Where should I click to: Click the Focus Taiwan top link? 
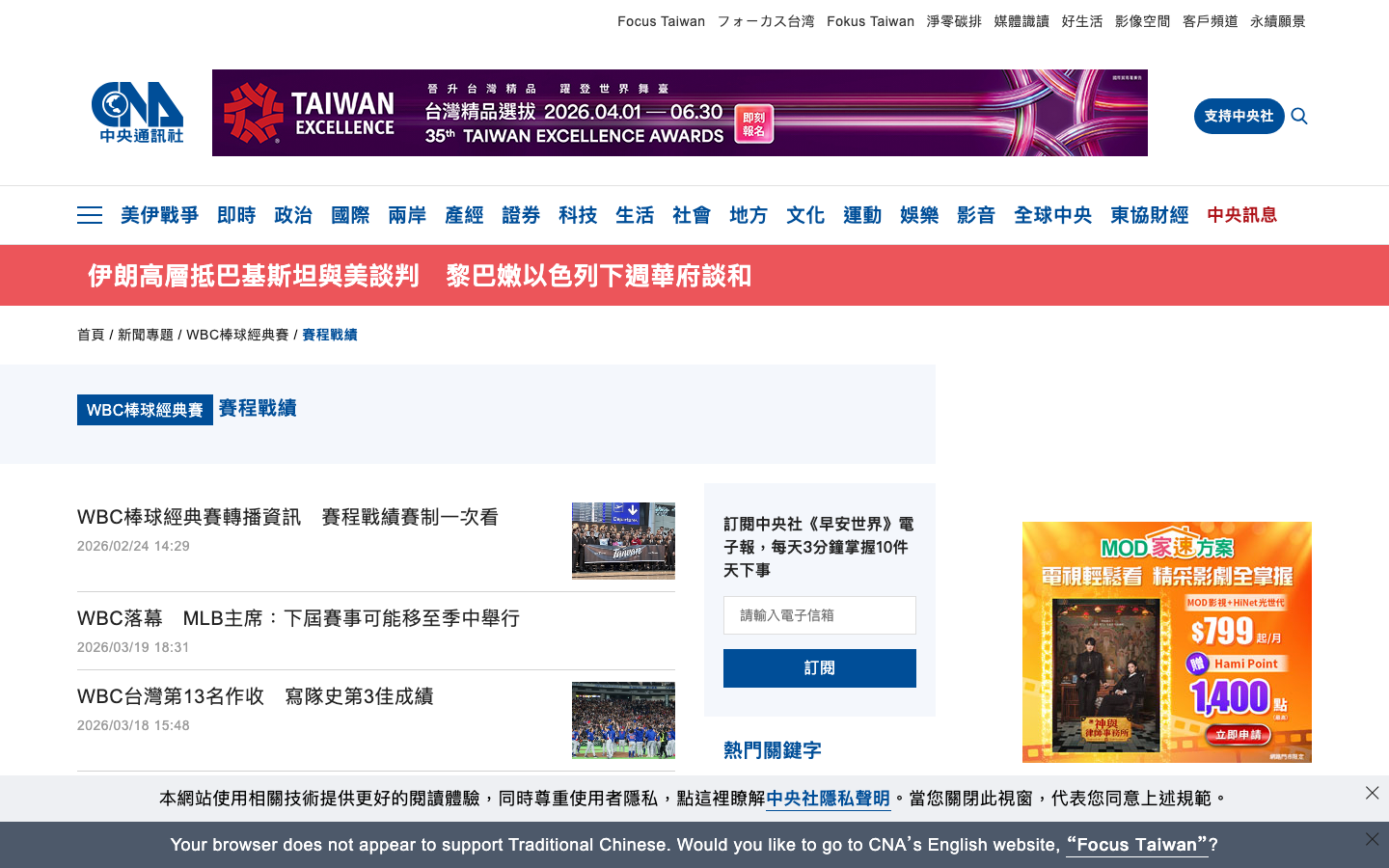661,21
